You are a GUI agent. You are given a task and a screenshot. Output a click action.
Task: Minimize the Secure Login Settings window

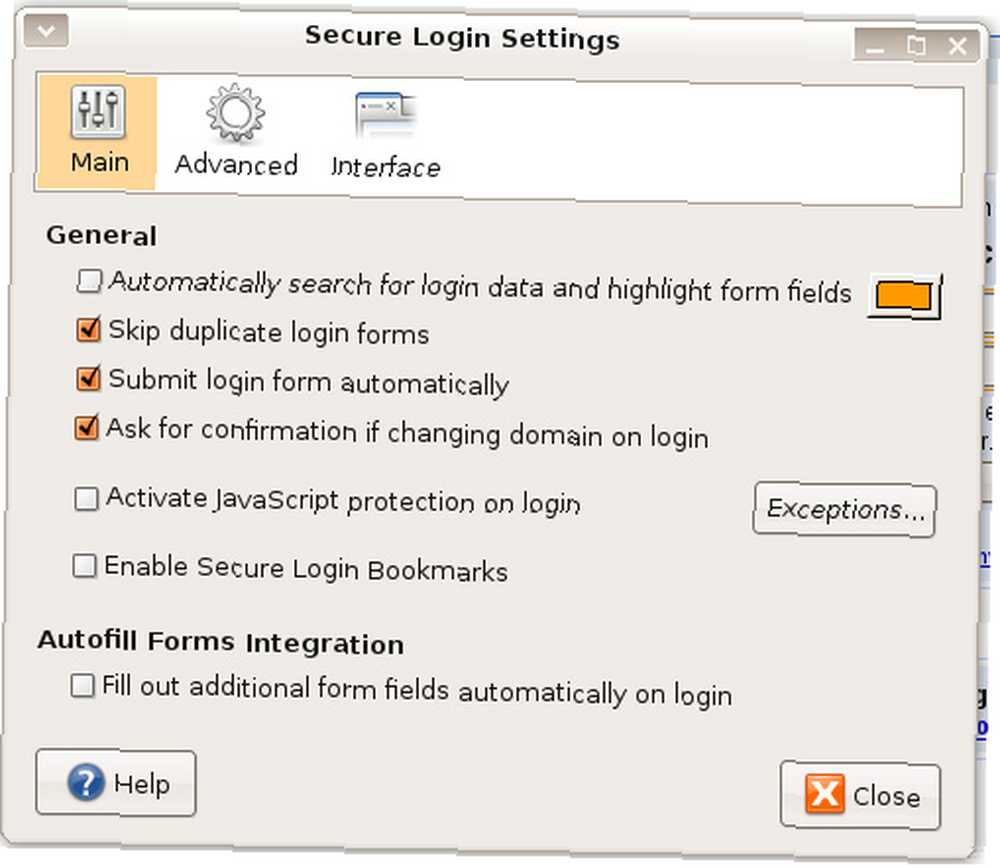point(875,46)
